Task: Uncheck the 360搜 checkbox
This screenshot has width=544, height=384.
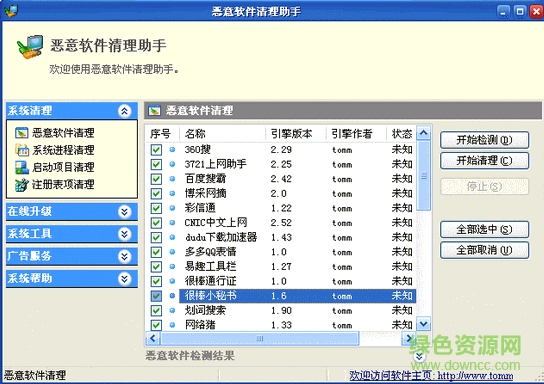Action: coord(156,150)
